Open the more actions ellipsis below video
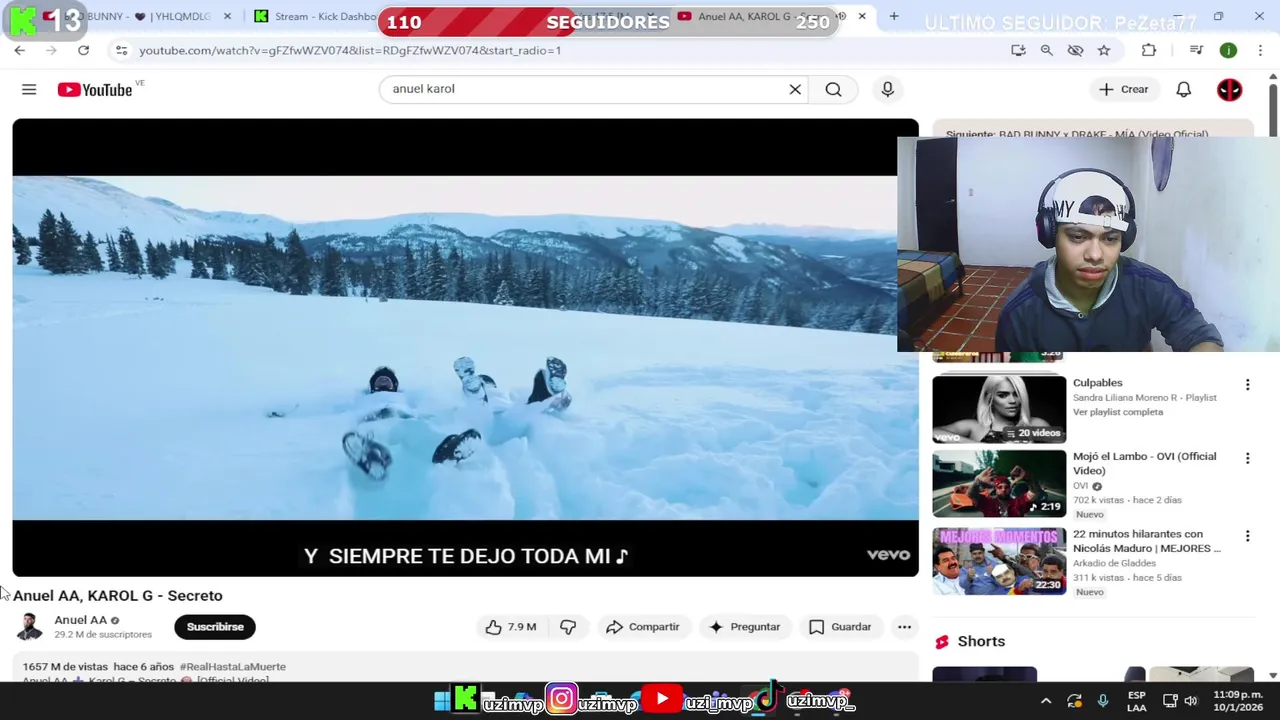 [904, 627]
